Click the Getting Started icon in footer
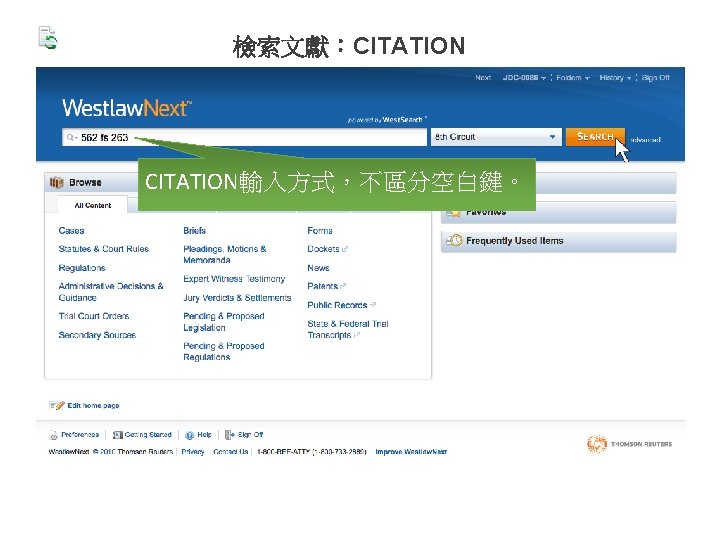The width and height of the screenshot is (720, 540). pos(118,435)
